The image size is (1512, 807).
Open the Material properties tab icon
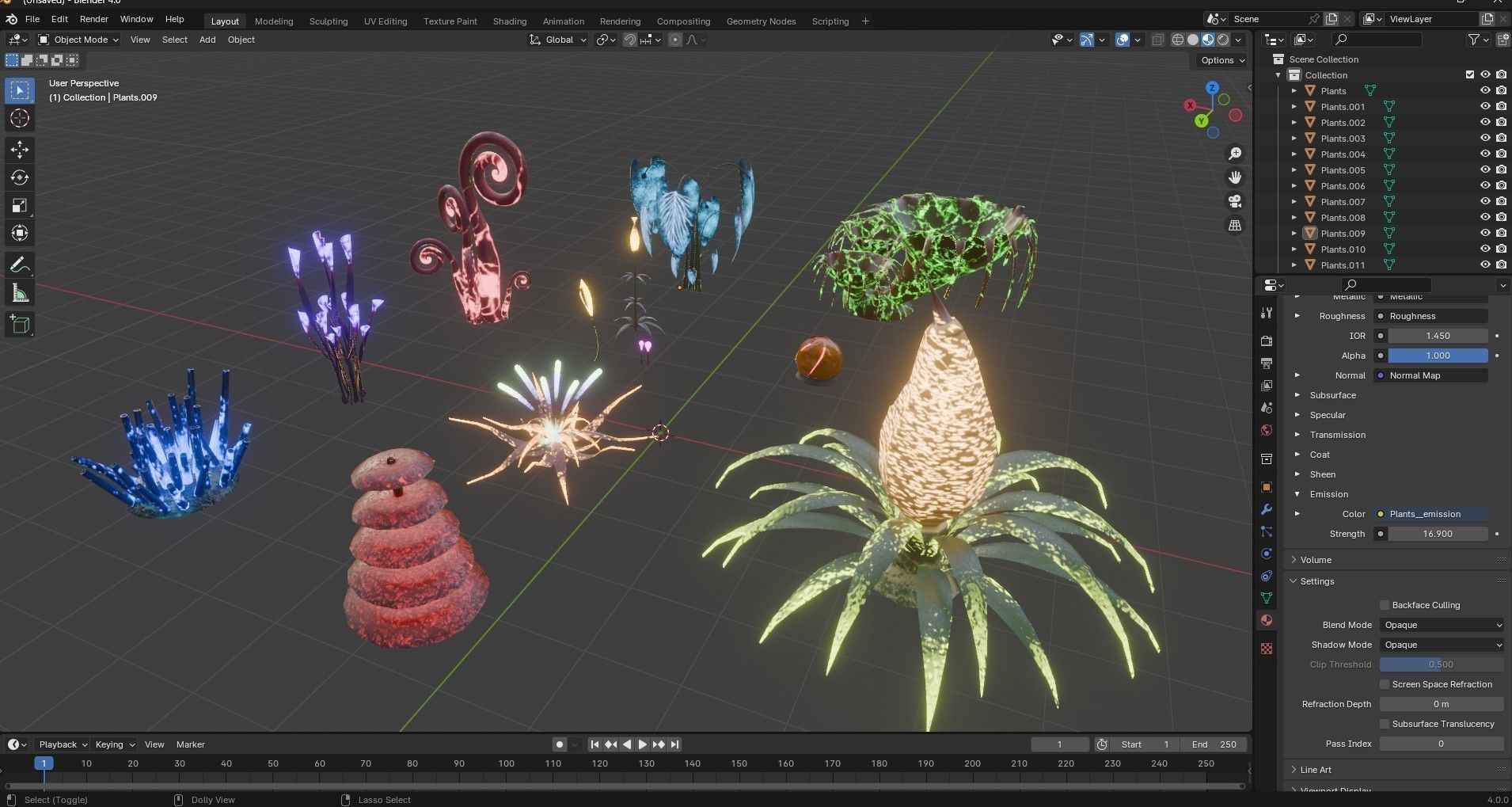coord(1267,620)
